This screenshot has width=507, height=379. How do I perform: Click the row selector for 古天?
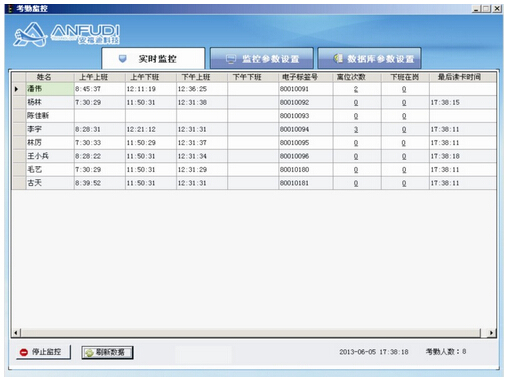[x=19, y=183]
